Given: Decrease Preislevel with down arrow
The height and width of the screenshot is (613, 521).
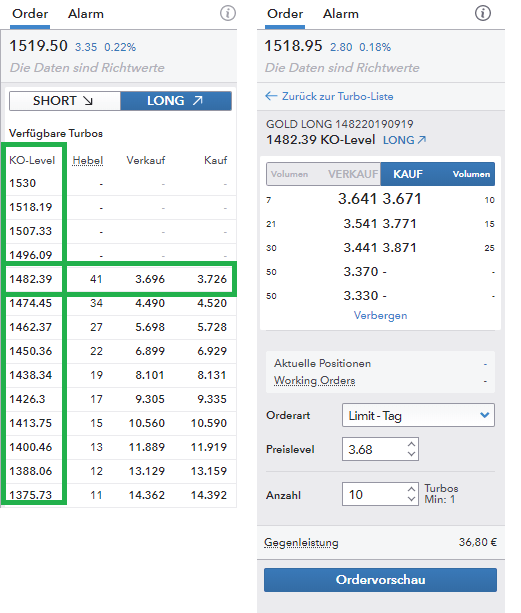Looking at the screenshot, I should coord(411,454).
